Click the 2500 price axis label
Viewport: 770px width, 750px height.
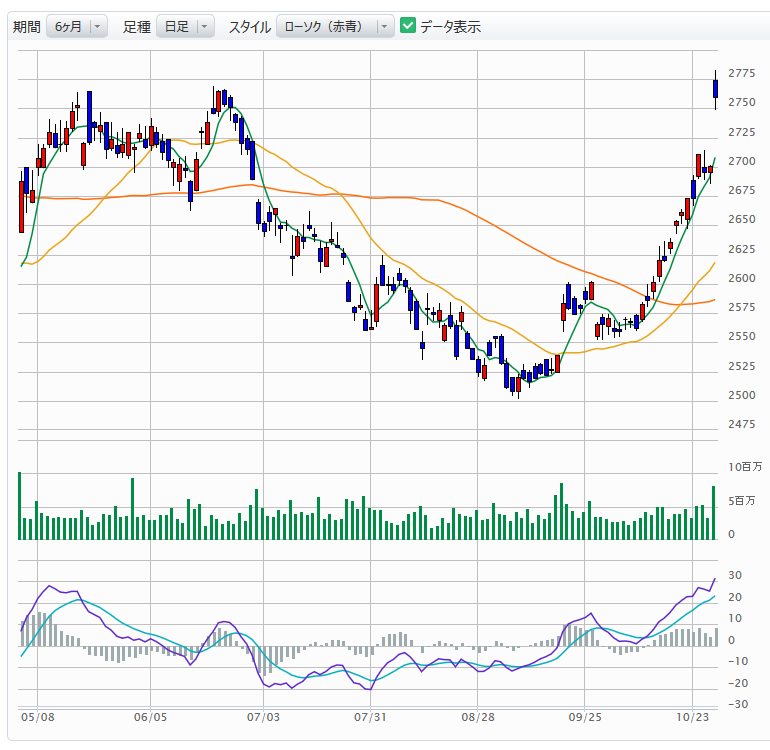coord(741,395)
